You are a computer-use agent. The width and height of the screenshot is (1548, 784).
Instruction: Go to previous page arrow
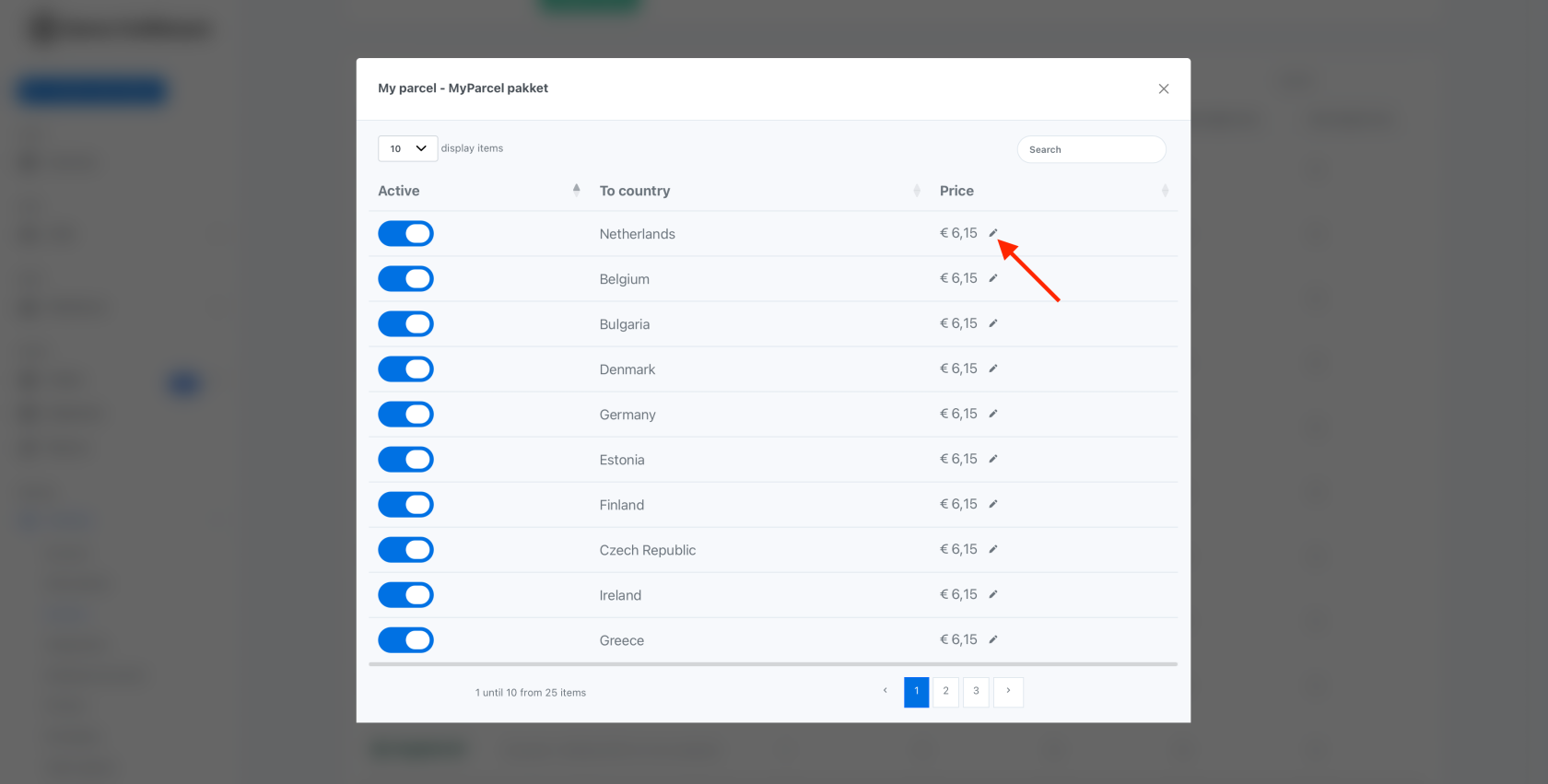pyautogui.click(x=885, y=691)
